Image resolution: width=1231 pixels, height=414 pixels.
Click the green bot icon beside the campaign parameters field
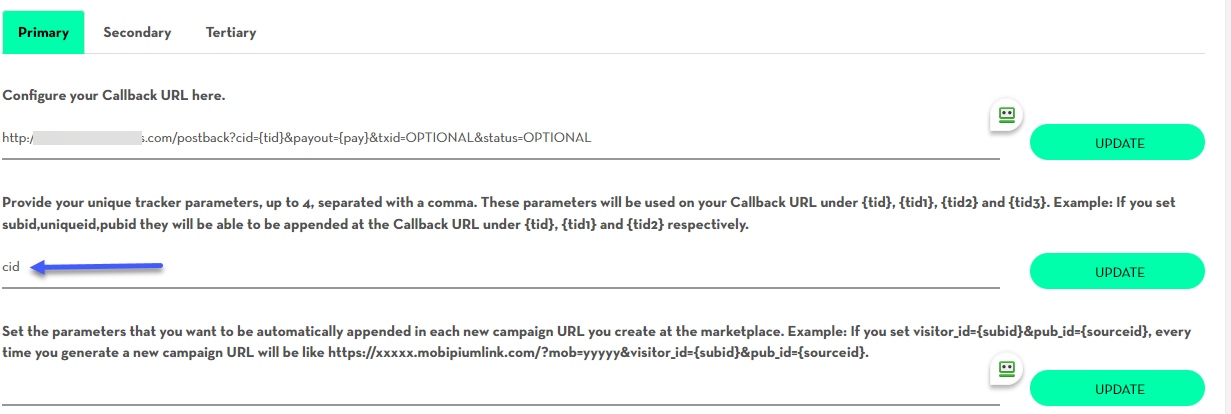[1007, 369]
